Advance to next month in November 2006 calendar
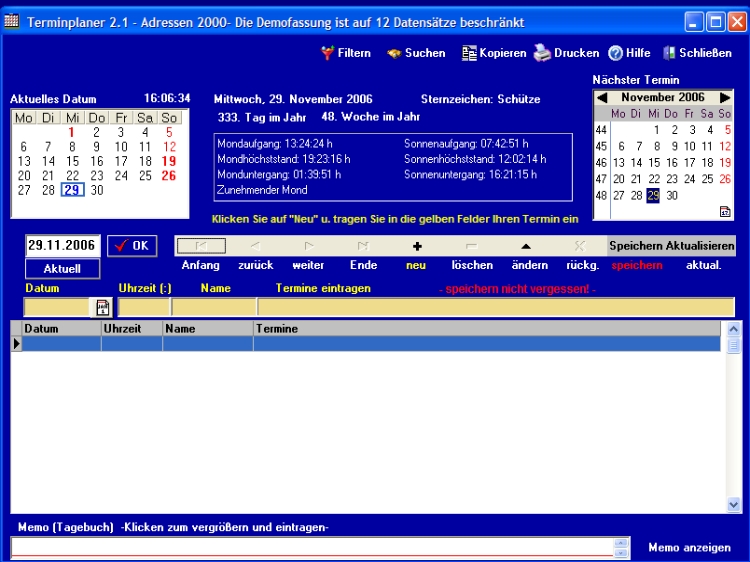The height and width of the screenshot is (562, 750). point(725,97)
